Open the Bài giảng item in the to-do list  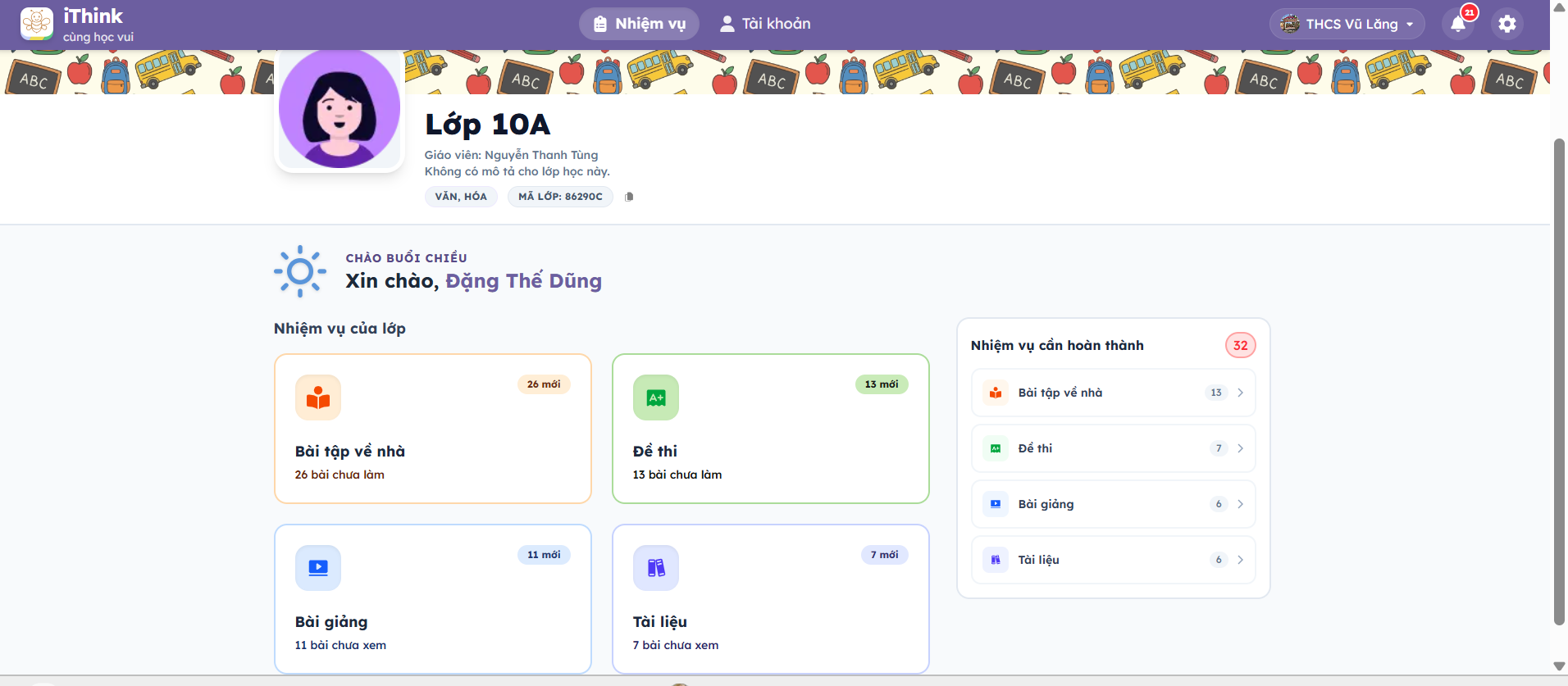[1113, 504]
